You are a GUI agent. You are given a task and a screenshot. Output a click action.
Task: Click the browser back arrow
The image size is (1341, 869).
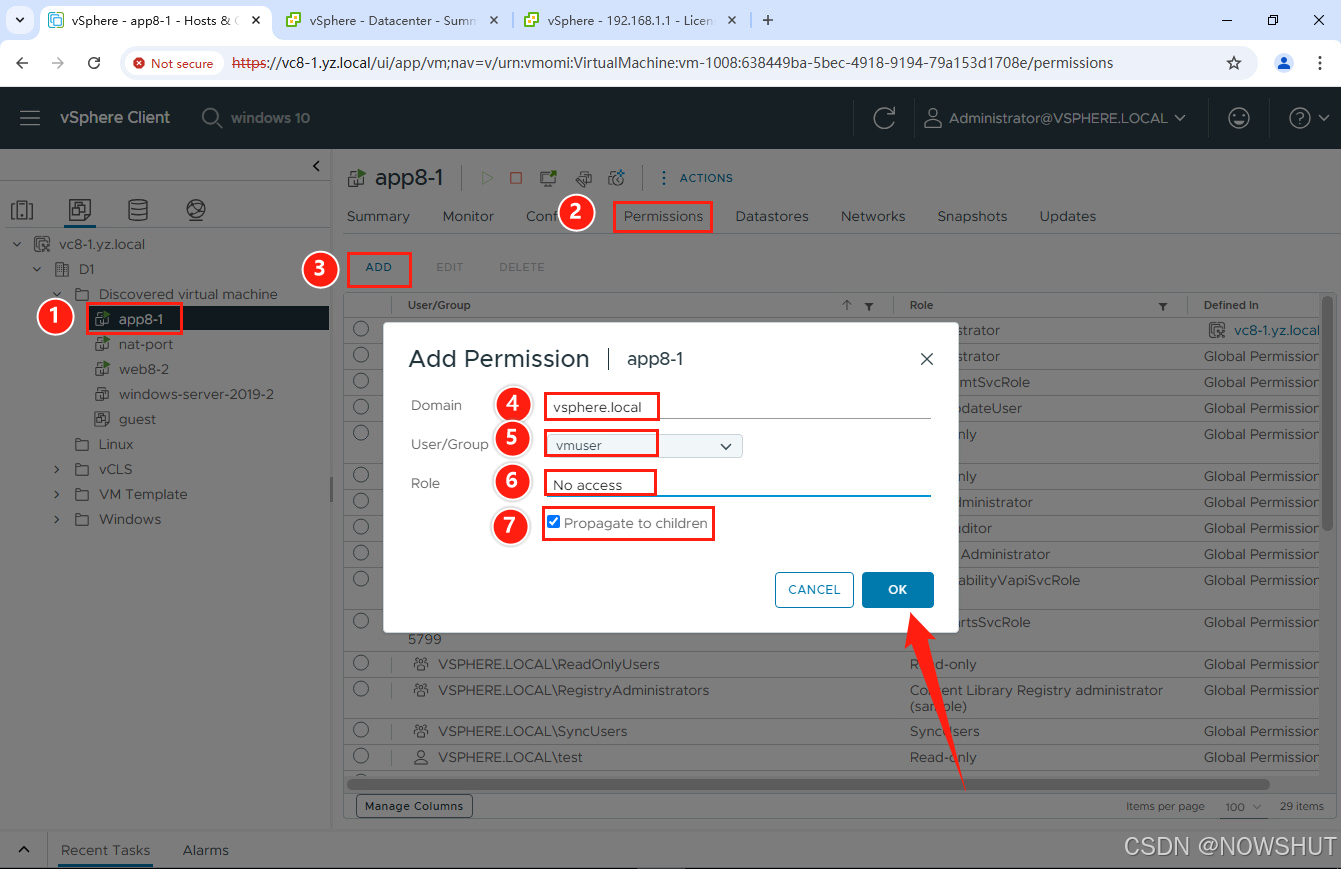tap(22, 63)
